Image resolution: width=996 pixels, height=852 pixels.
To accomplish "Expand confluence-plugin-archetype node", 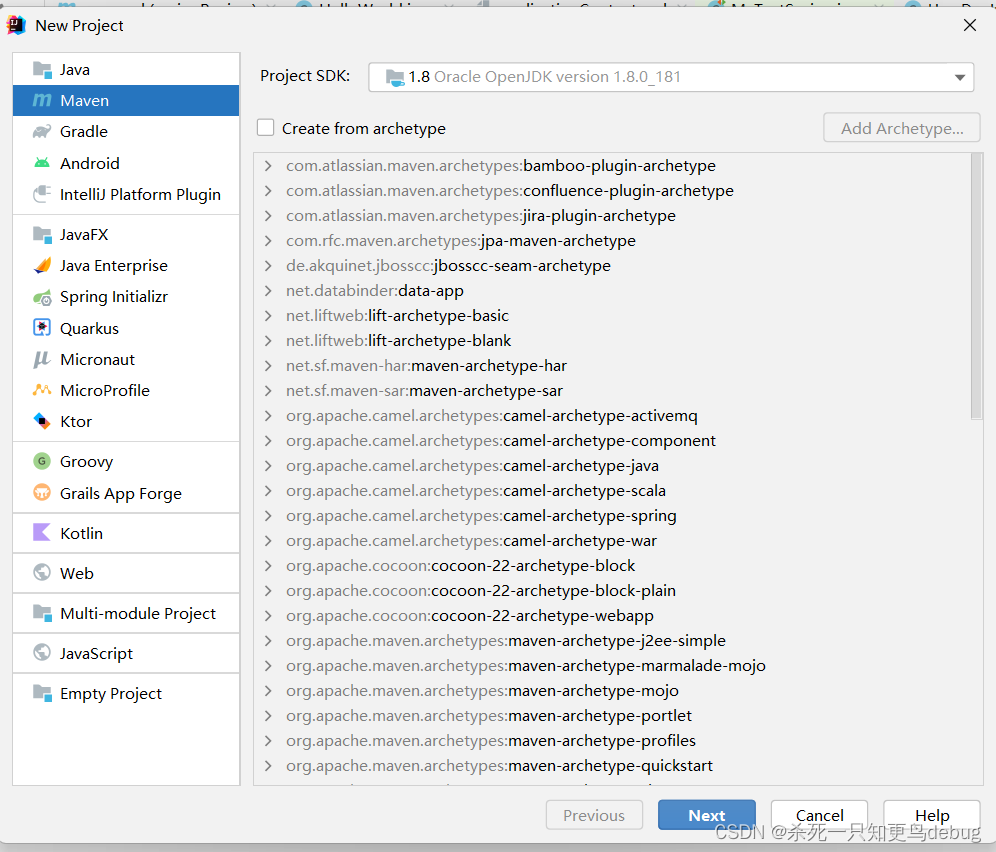I will pos(268,191).
